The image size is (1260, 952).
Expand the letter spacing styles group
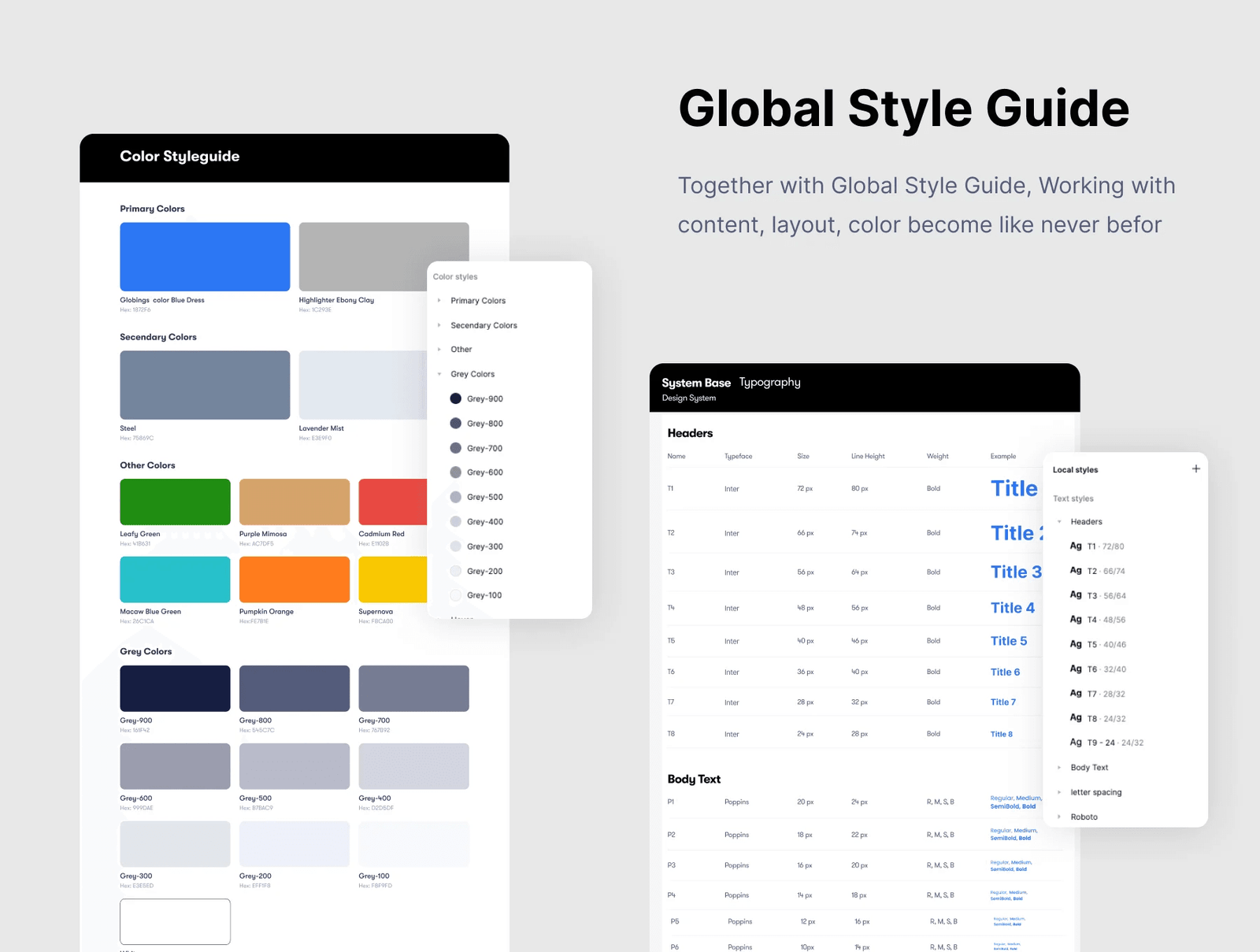pyautogui.click(x=1059, y=792)
